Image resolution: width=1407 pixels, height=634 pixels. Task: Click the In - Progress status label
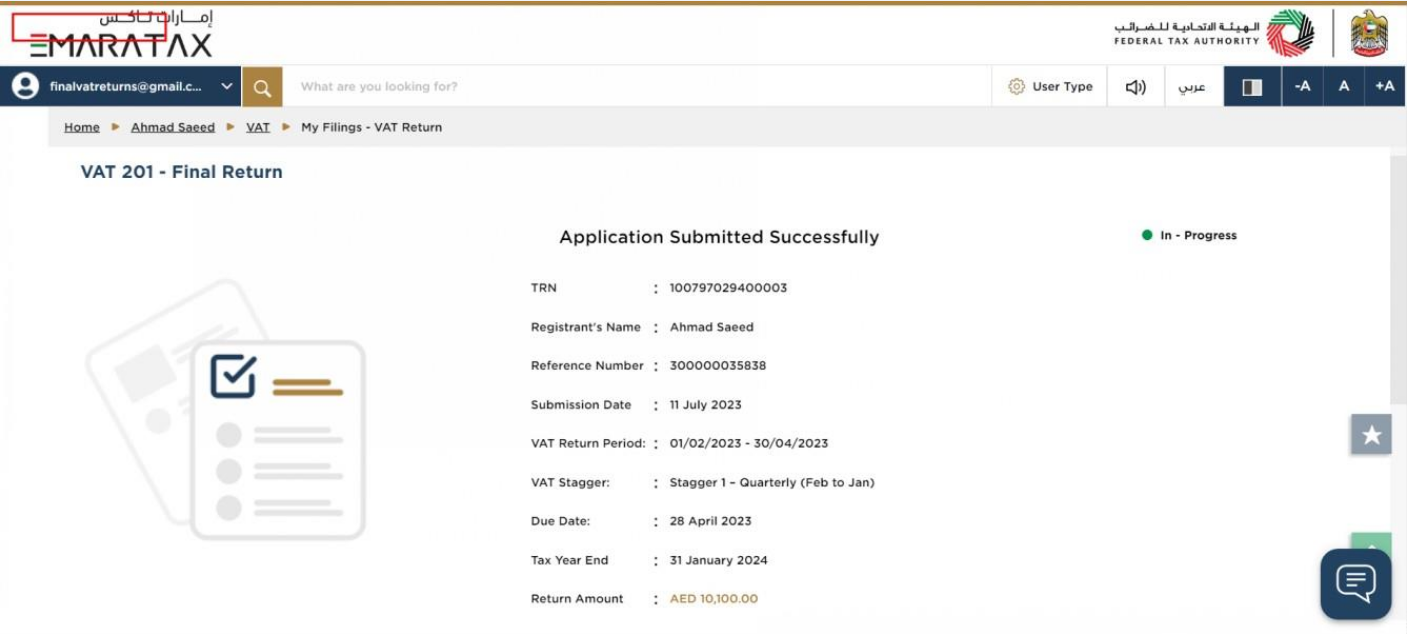(1198, 236)
